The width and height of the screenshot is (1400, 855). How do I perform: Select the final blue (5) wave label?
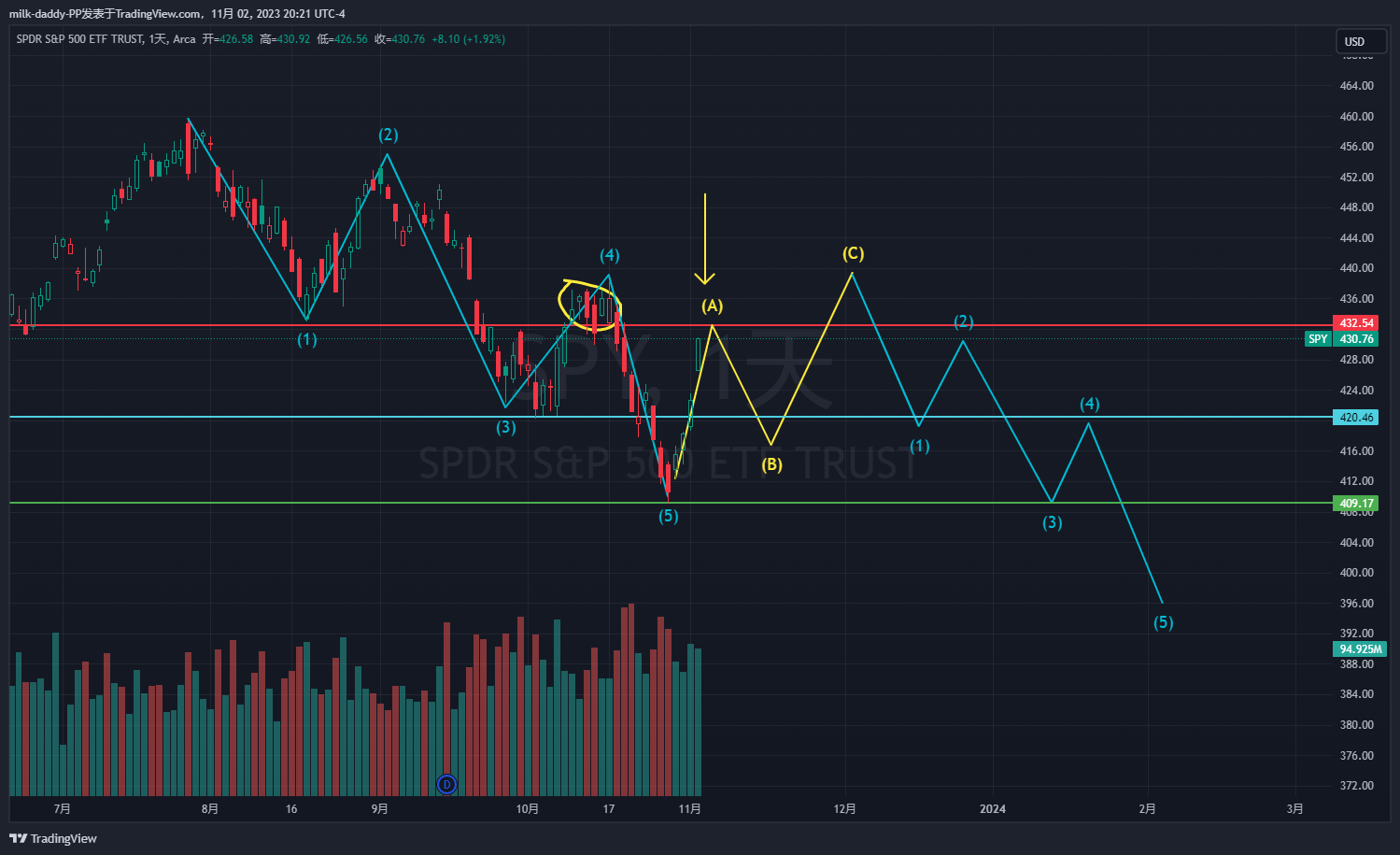click(1163, 622)
